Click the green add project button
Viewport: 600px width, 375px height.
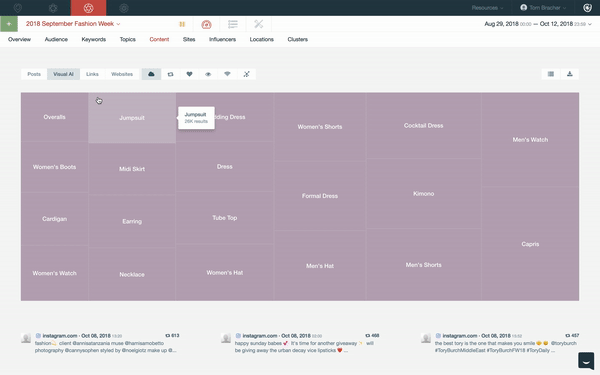pos(9,24)
